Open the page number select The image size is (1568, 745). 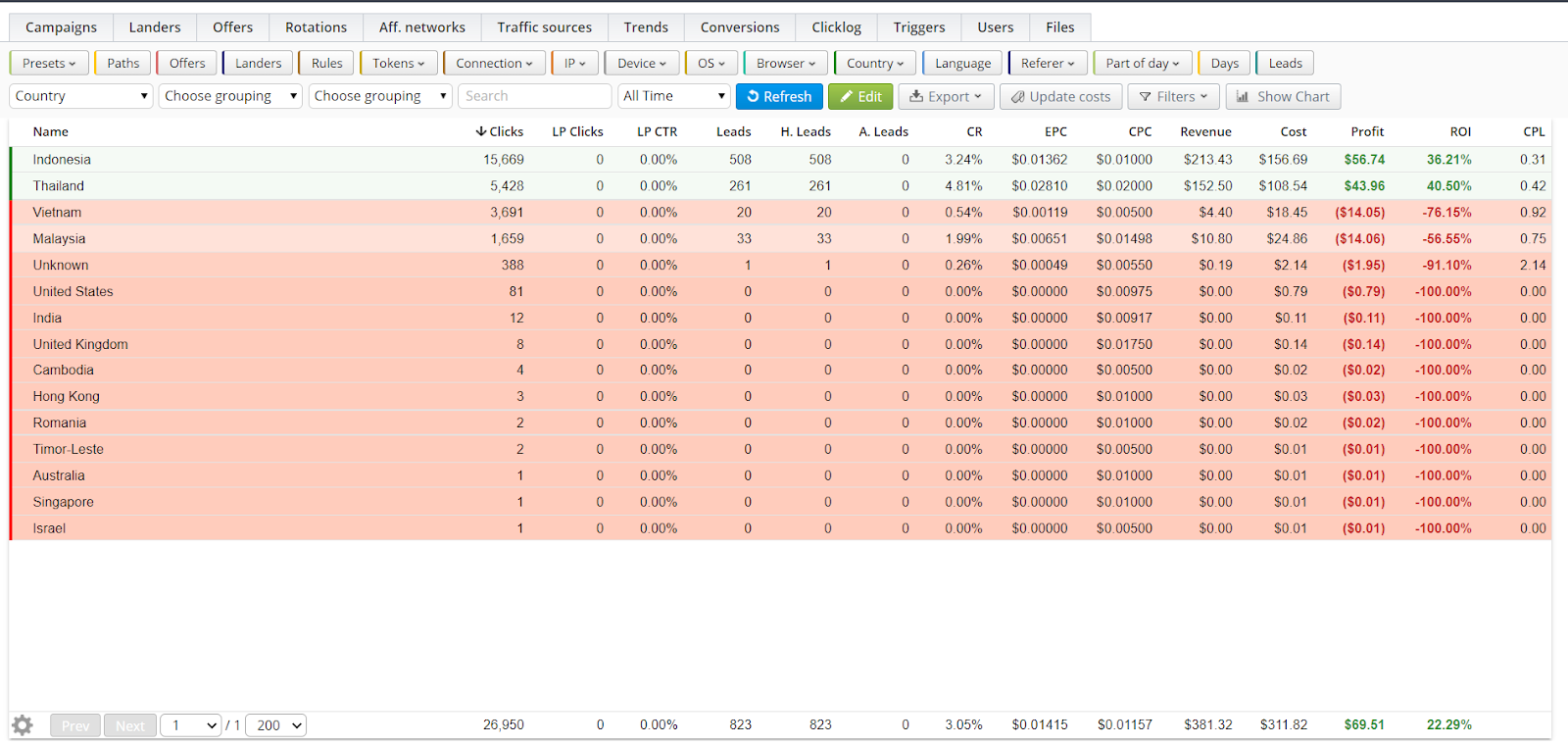click(x=190, y=725)
